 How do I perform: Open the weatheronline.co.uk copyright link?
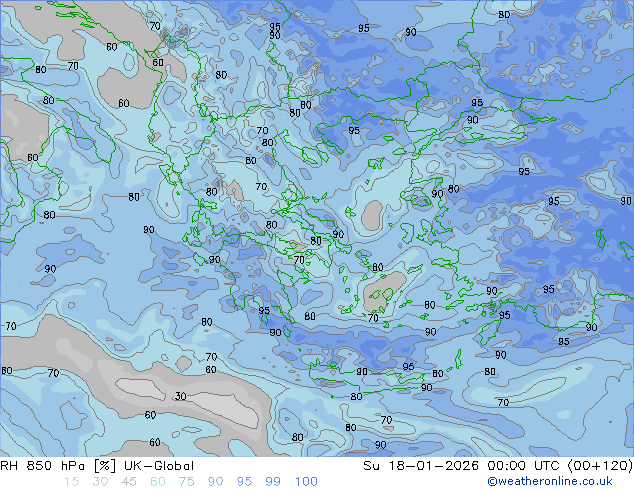pyautogui.click(x=550, y=481)
